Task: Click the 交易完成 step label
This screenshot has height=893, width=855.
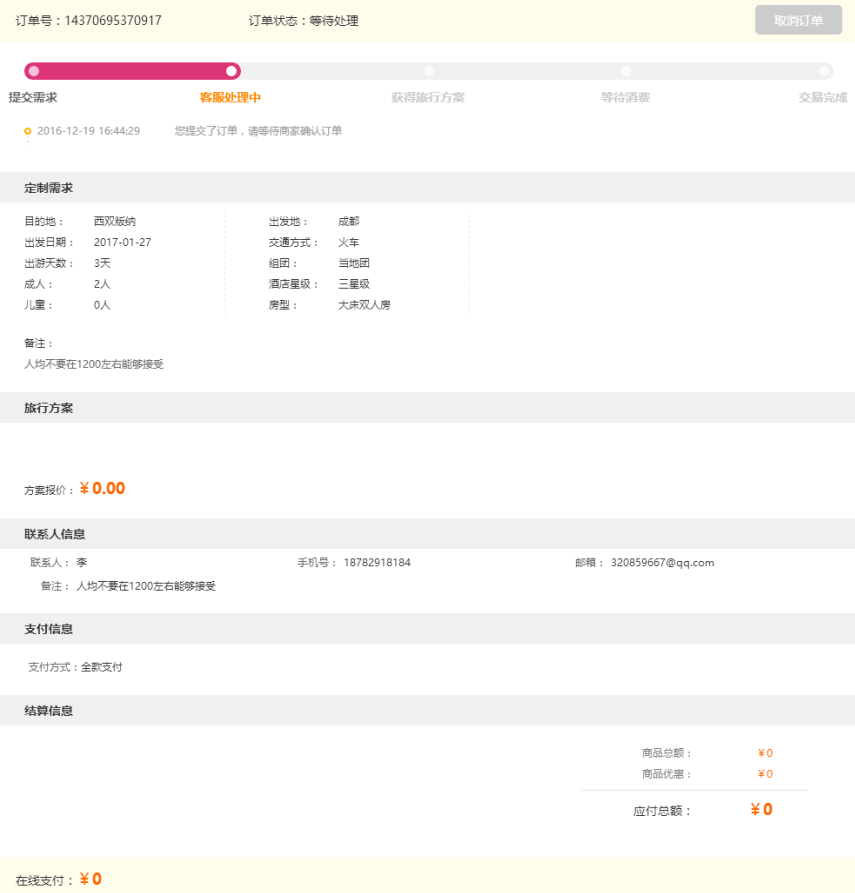Action: click(822, 97)
